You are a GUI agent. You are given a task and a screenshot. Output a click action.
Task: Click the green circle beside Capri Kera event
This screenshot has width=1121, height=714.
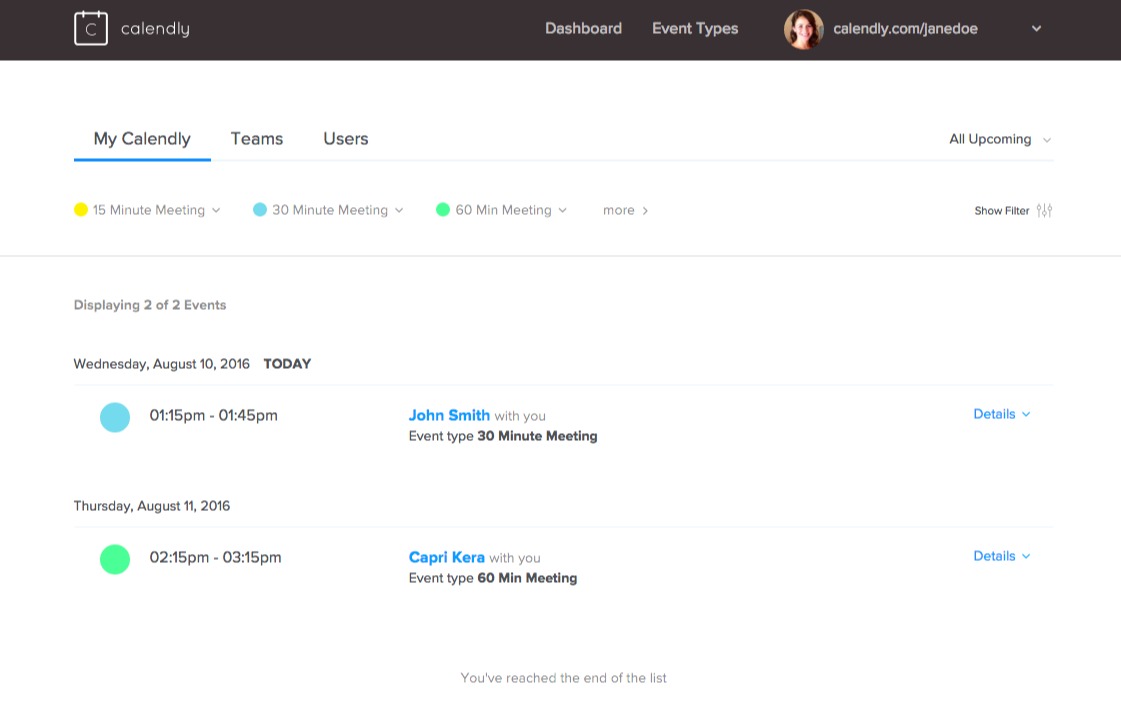115,559
